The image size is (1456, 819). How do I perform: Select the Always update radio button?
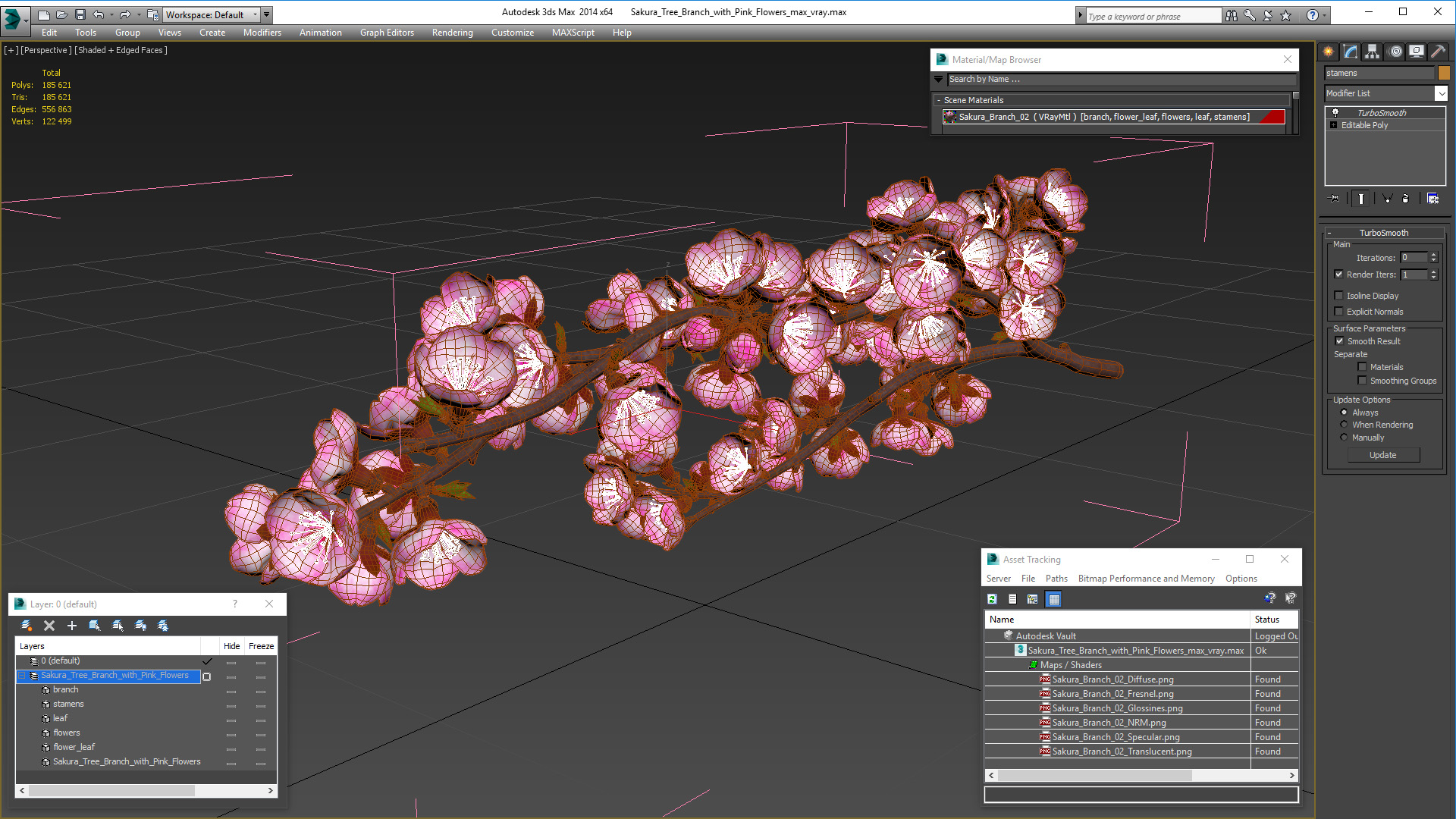point(1344,413)
